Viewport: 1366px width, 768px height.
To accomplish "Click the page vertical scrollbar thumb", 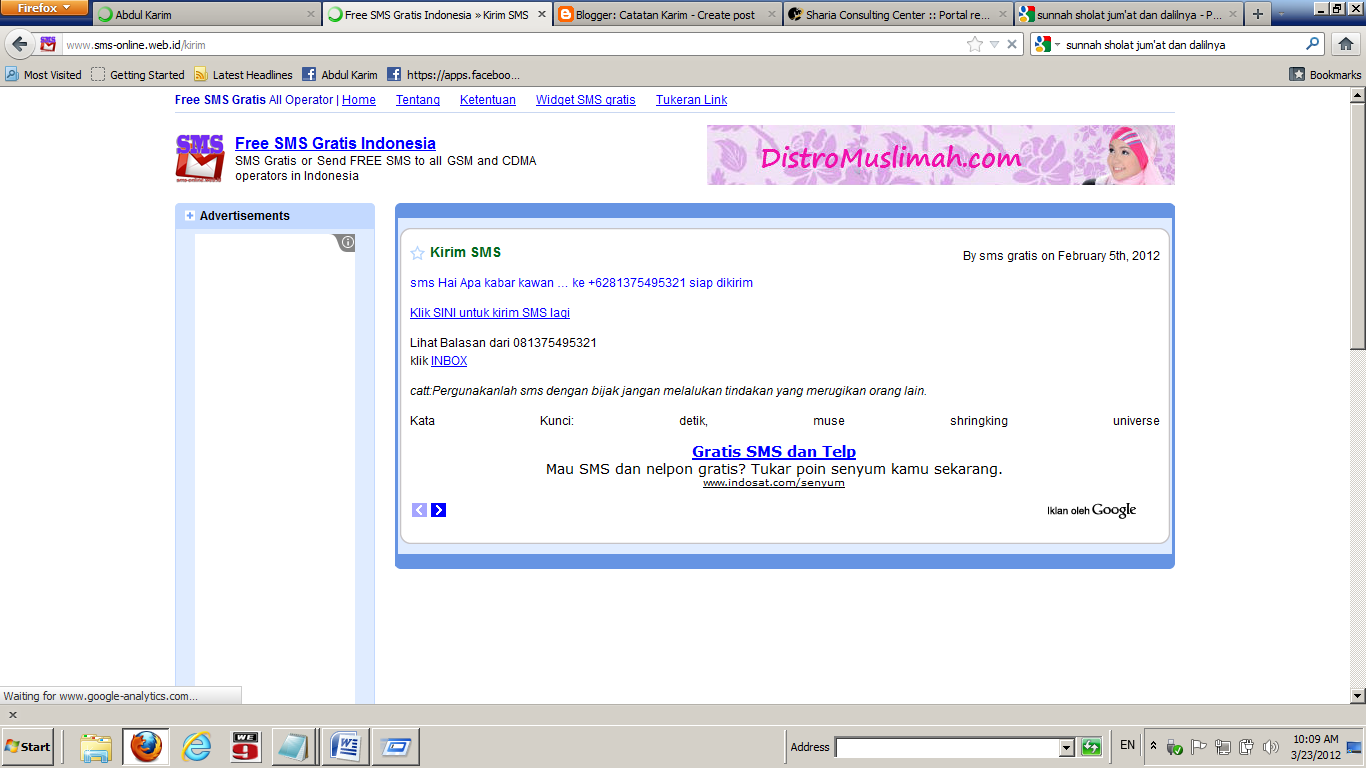I will coord(1357,227).
